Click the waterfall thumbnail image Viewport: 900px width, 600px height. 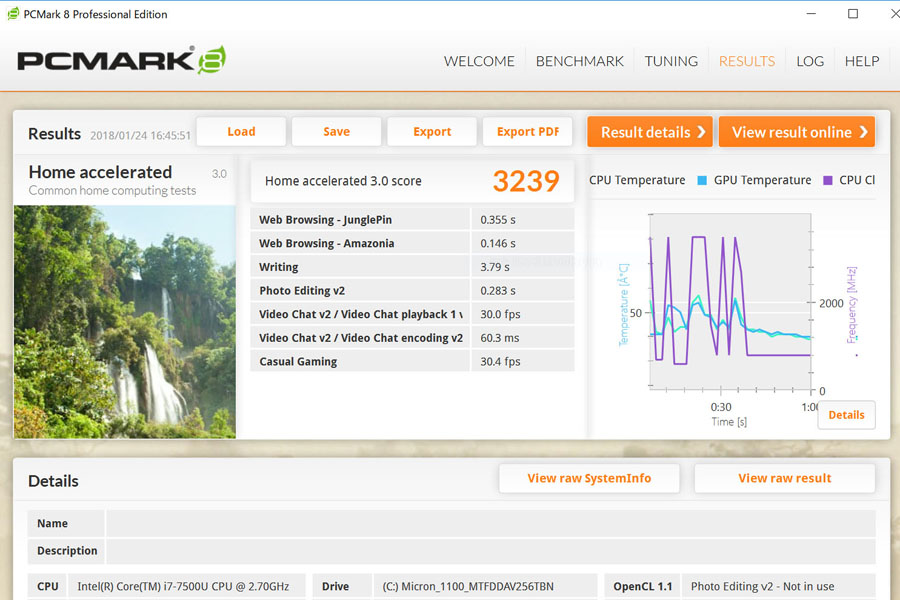click(x=125, y=322)
